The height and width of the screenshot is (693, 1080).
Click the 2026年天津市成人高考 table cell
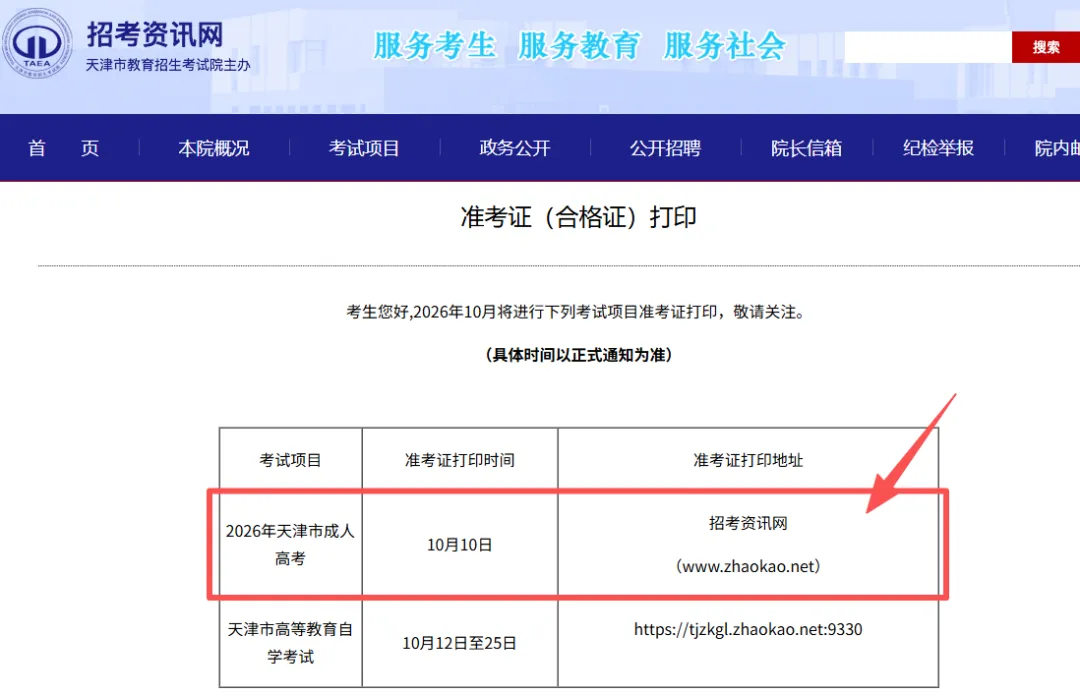[290, 544]
